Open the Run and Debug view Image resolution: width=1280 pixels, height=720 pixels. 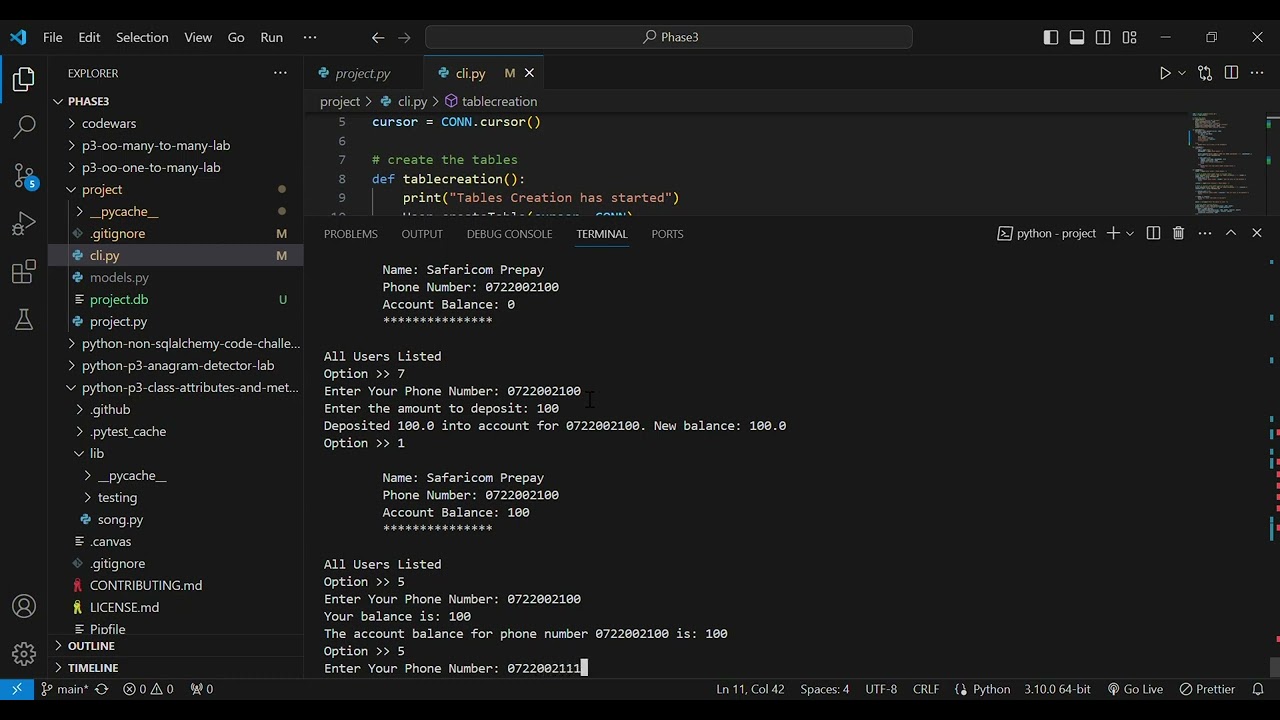(24, 223)
